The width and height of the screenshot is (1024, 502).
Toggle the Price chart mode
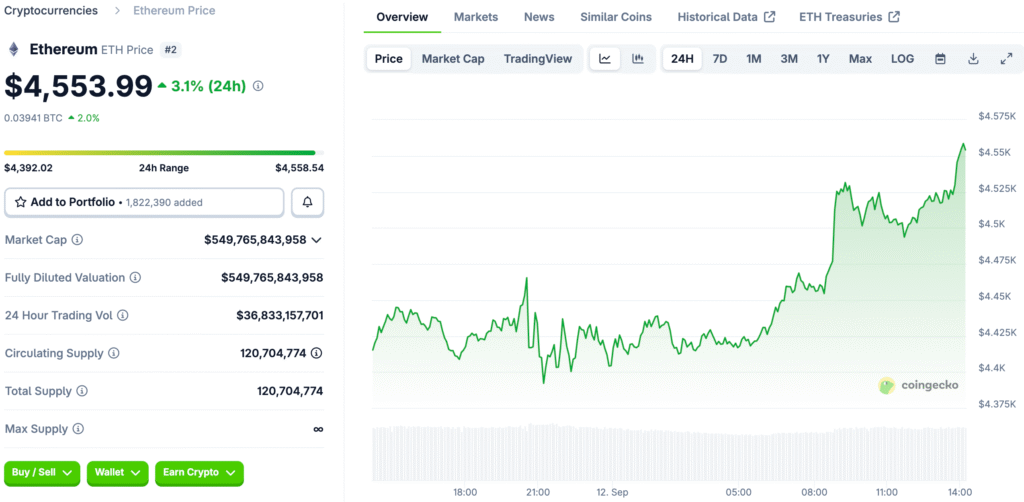tap(389, 59)
